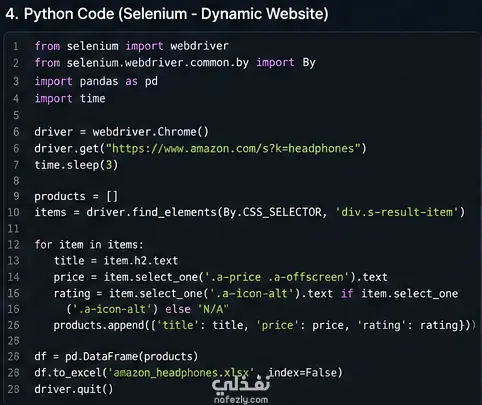Click line number 14 in the gutter
482x405 pixels.
tap(13, 277)
